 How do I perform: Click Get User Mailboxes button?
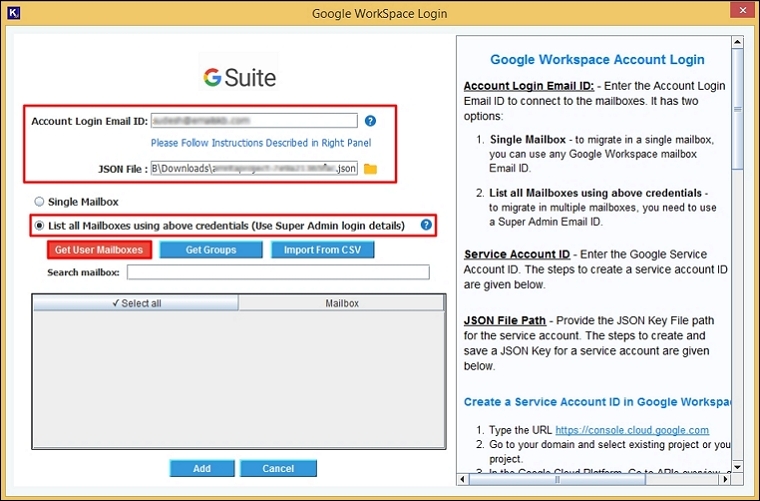pos(99,250)
